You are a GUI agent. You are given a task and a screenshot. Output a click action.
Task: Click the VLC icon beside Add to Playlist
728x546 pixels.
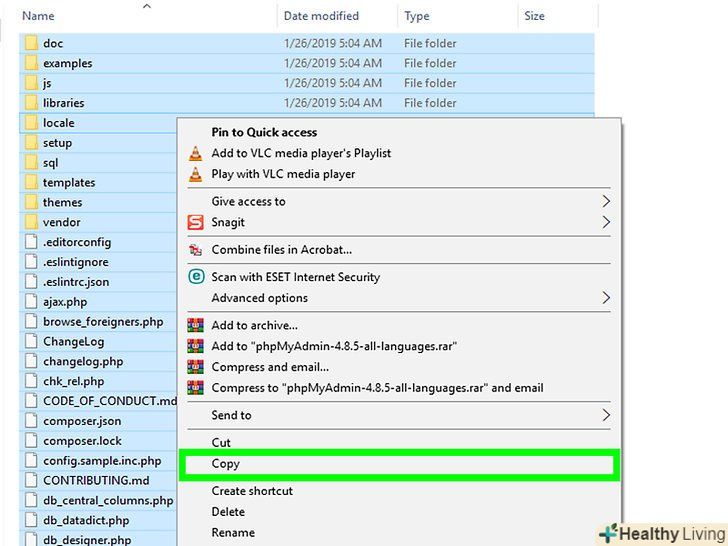[195, 153]
